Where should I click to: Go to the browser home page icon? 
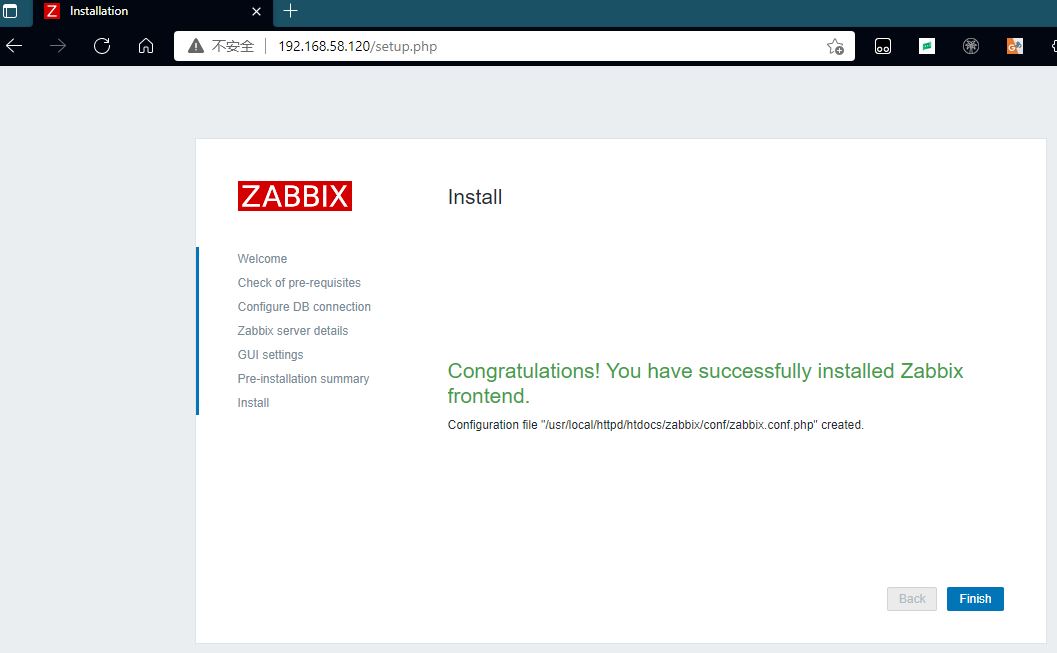(146, 46)
